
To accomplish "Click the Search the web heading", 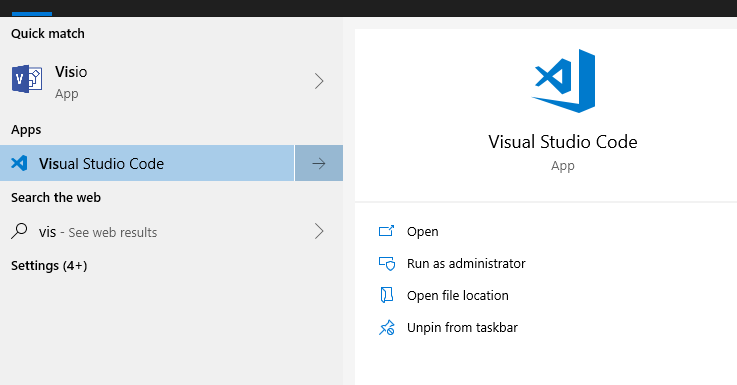I will coord(56,197).
